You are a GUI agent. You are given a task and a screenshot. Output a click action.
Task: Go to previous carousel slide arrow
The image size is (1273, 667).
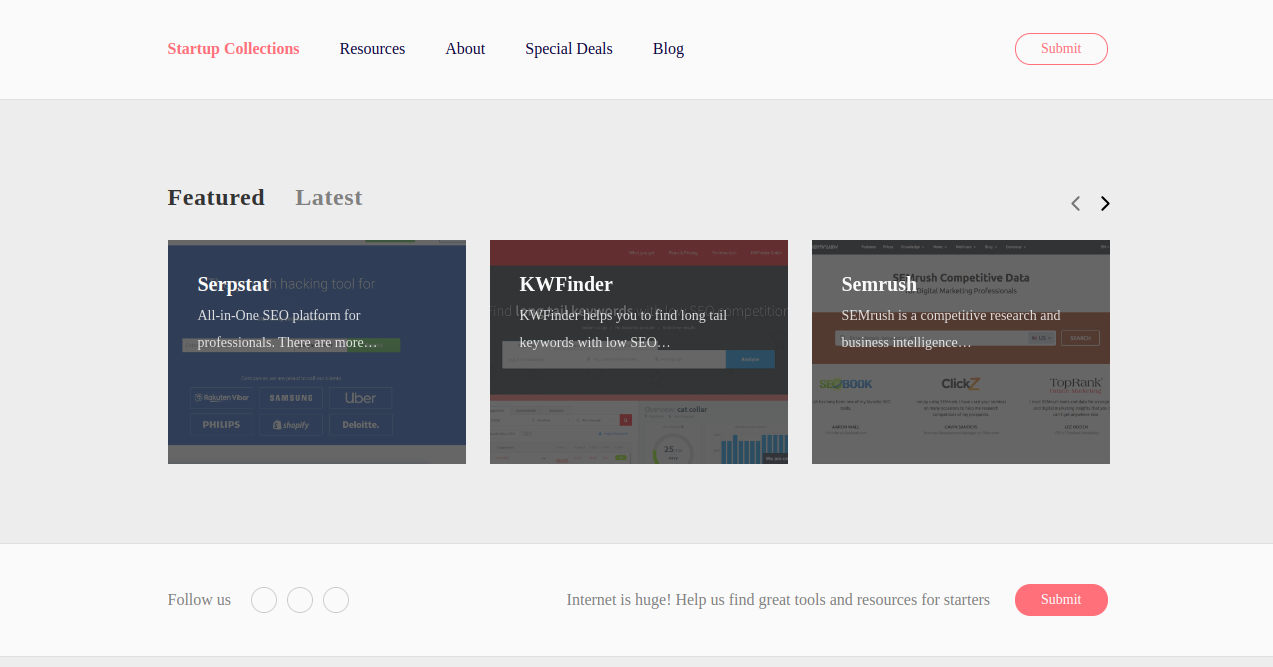1076,203
